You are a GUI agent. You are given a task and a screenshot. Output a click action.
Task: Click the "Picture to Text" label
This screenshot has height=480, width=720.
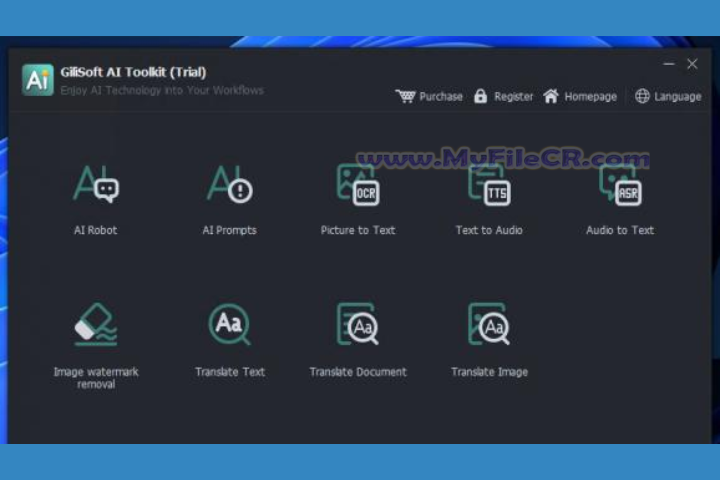[x=358, y=230]
